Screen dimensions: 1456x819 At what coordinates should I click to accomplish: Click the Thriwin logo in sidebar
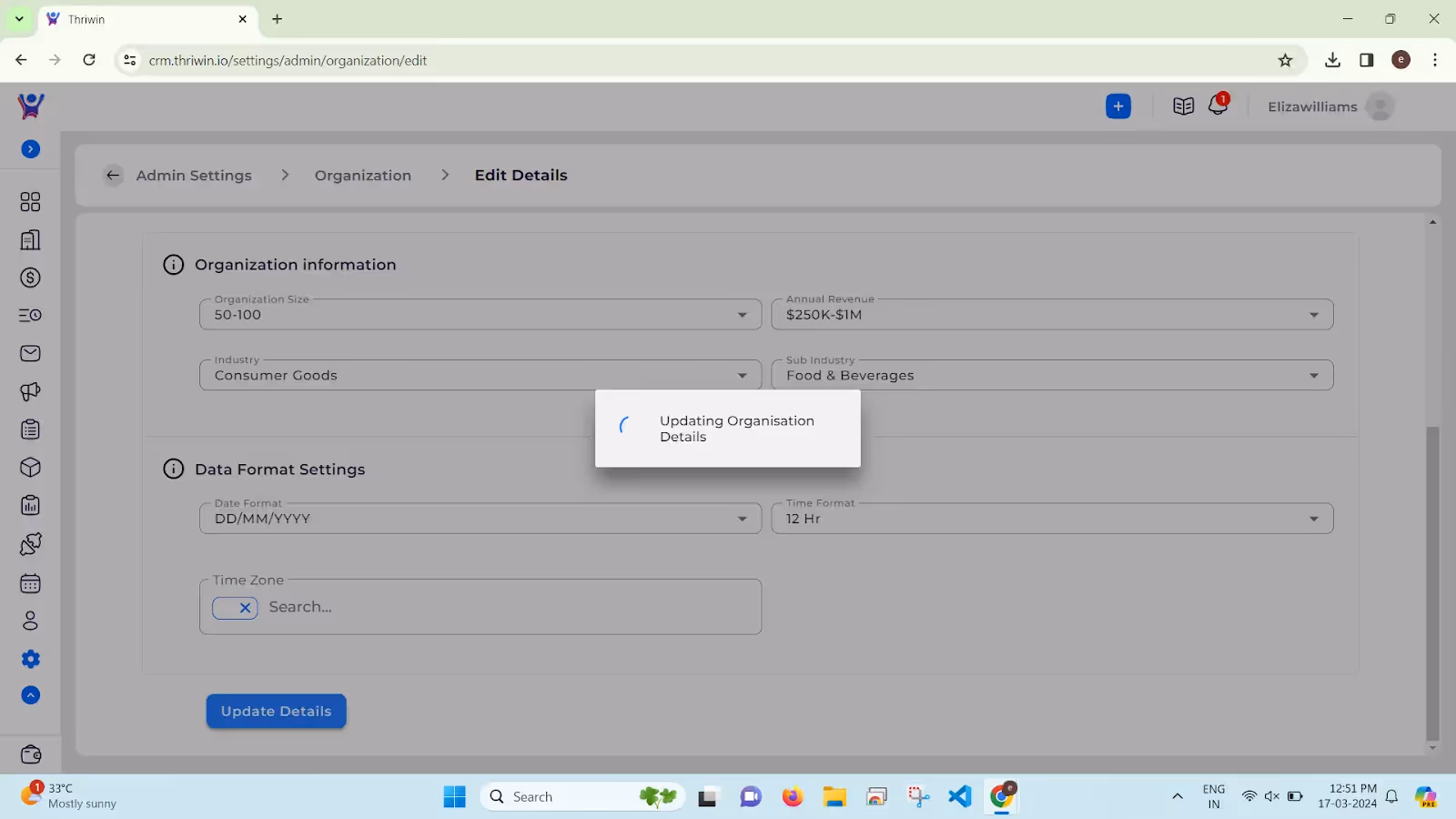point(30,106)
